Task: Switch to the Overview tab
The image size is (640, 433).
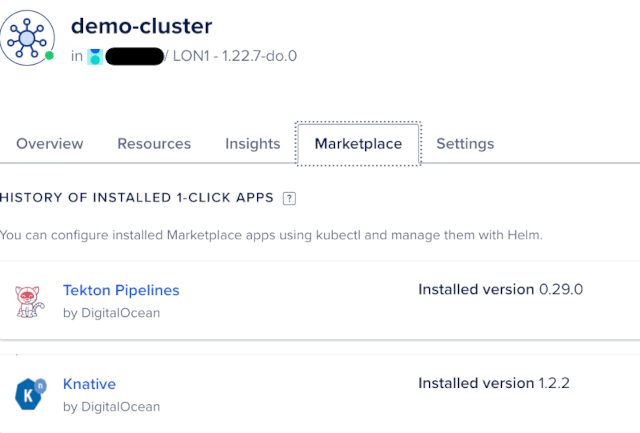Action: pos(50,144)
